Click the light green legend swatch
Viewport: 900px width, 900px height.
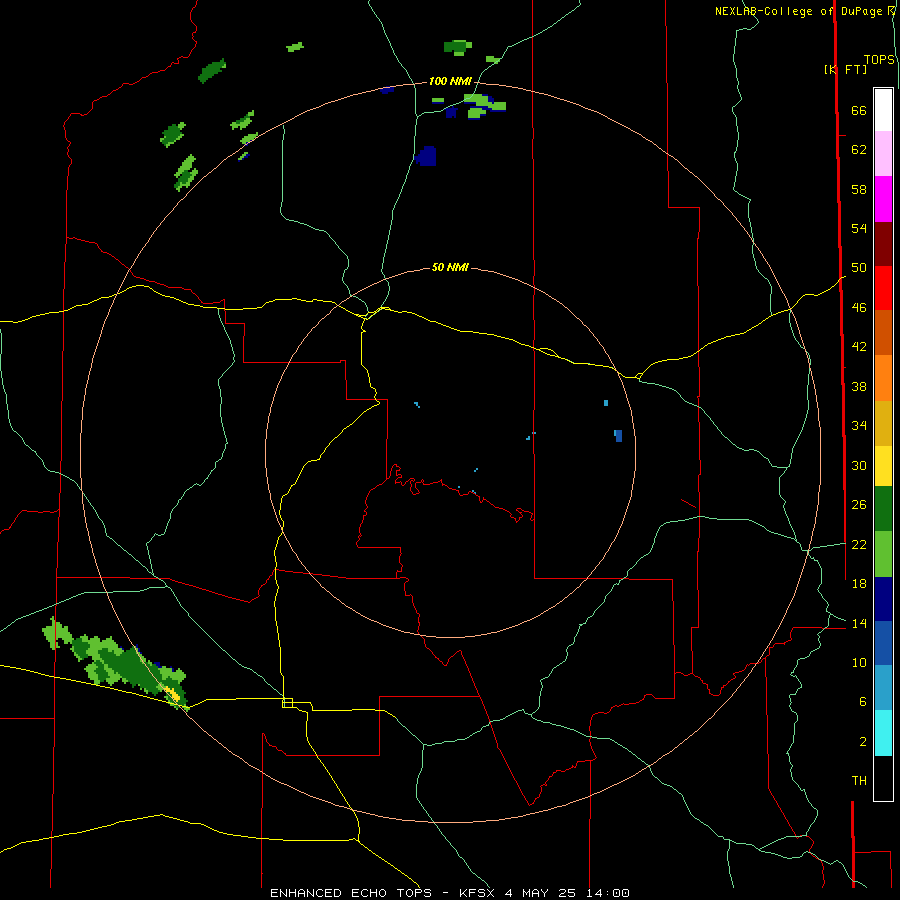point(883,554)
